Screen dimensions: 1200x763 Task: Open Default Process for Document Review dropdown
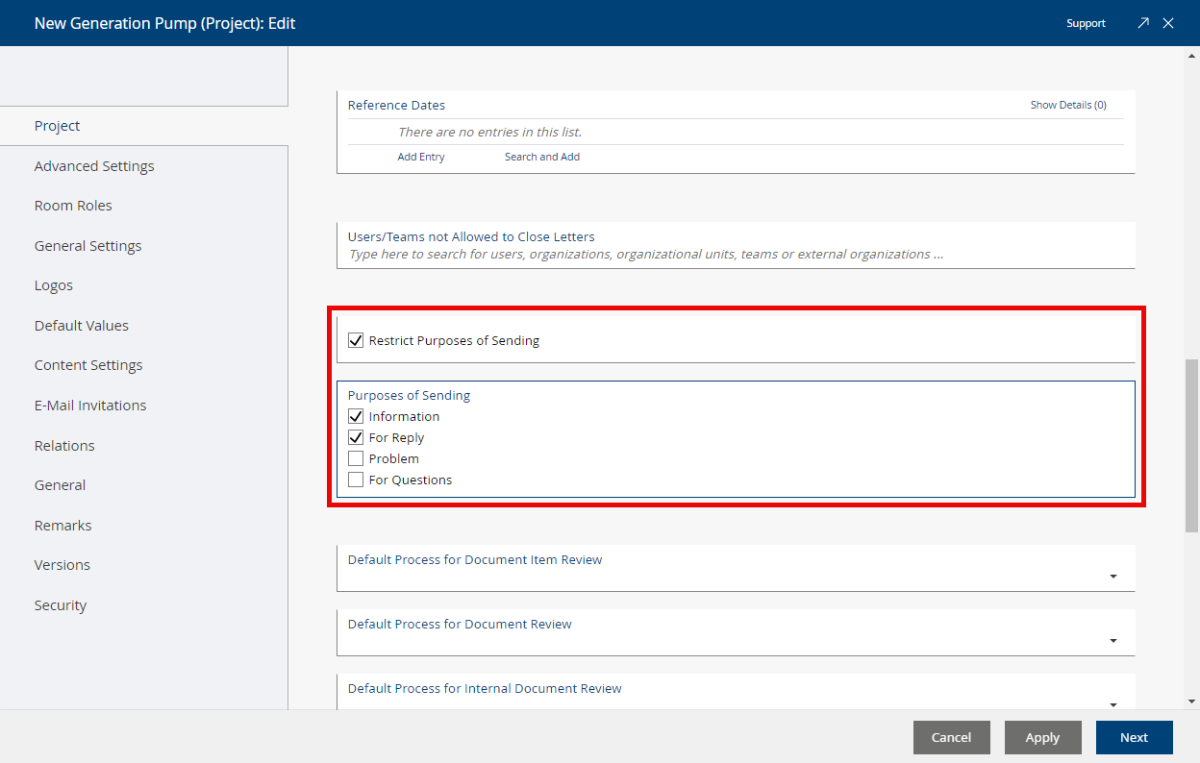pos(1113,641)
